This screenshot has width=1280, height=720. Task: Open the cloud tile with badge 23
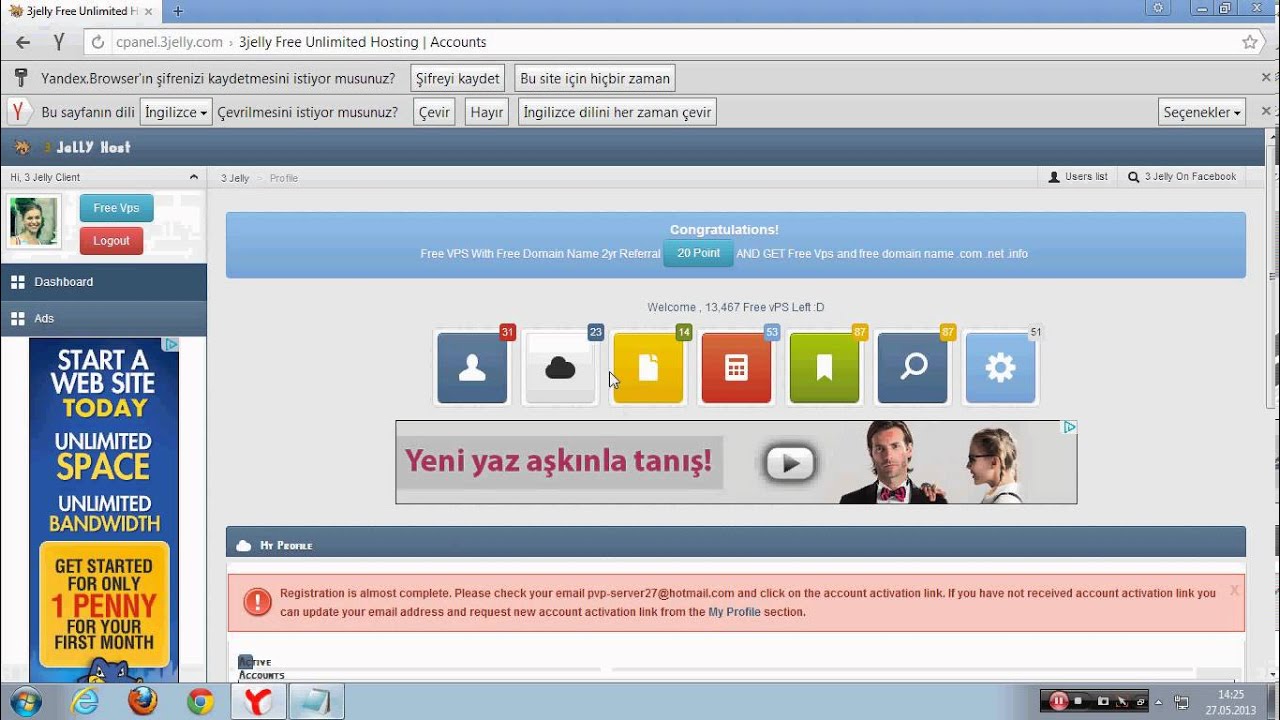coord(560,368)
